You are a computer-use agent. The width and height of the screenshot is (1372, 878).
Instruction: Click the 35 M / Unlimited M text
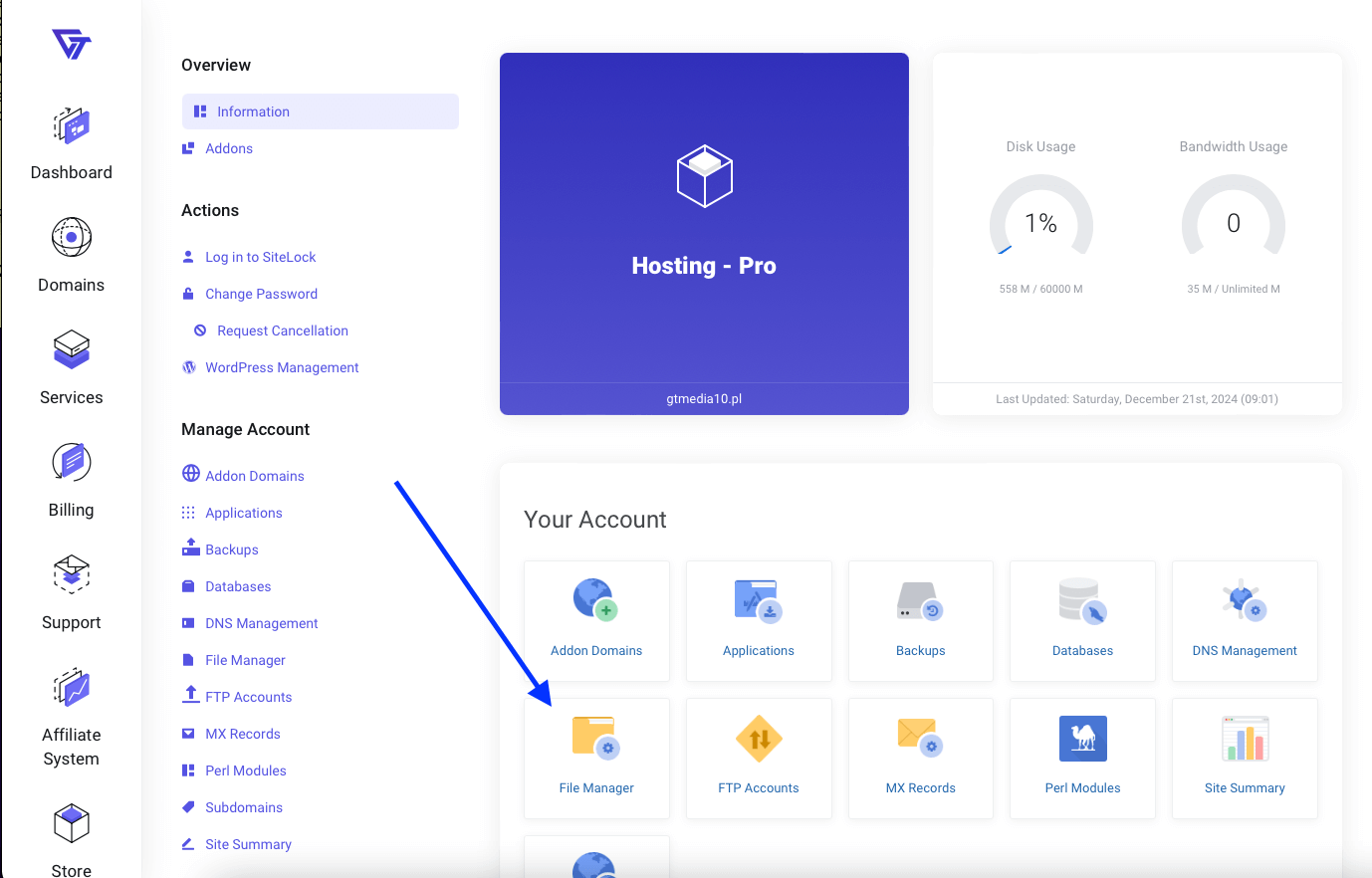tap(1234, 289)
